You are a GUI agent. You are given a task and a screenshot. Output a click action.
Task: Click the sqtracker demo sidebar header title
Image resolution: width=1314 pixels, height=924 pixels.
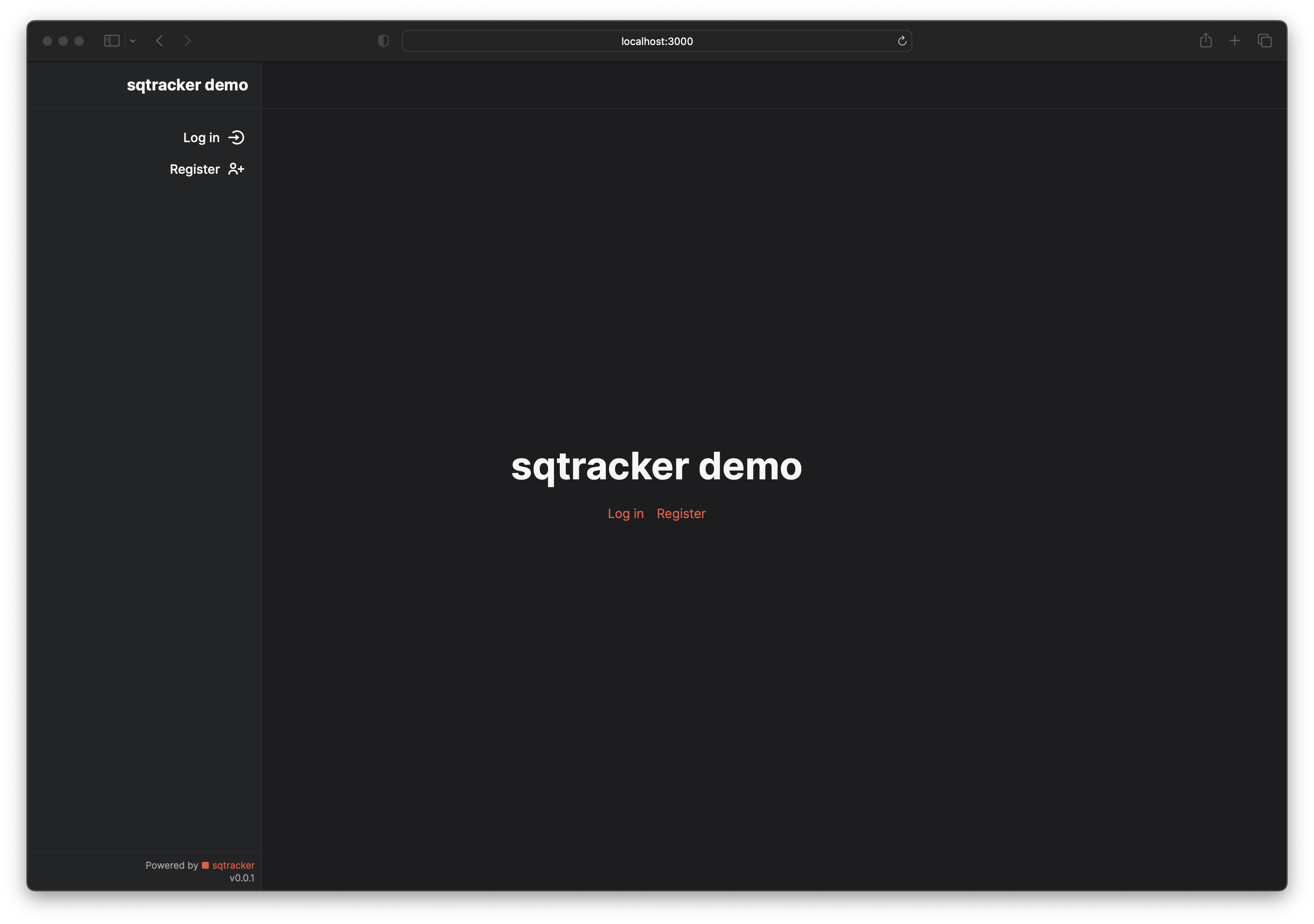point(187,85)
